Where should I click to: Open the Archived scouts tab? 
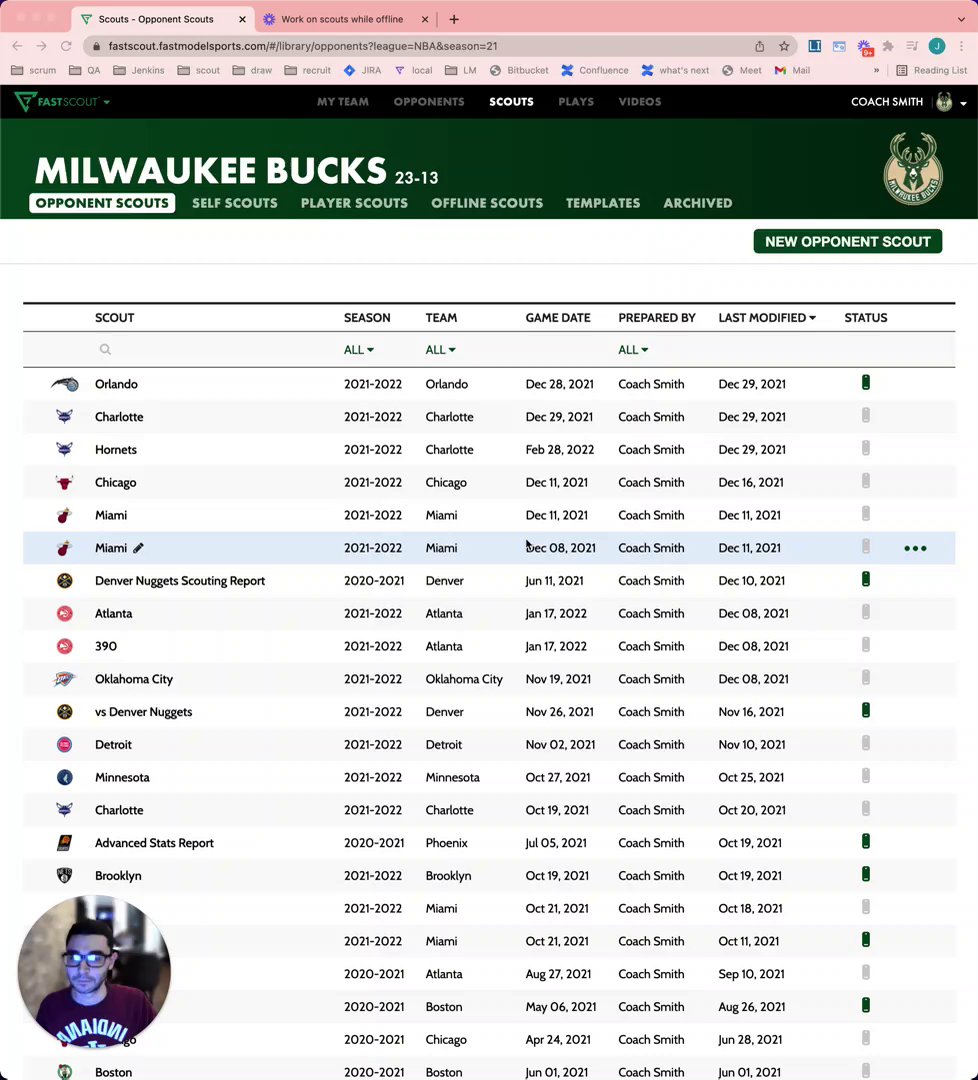(698, 203)
